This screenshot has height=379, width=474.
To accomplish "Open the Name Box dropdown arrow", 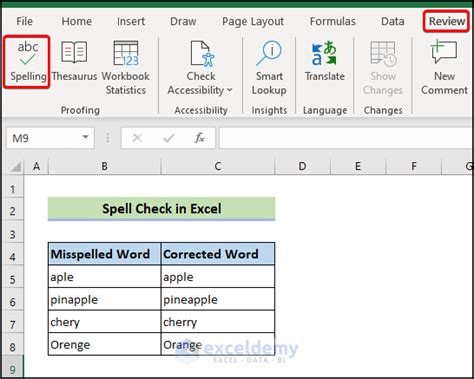I will tap(86, 137).
